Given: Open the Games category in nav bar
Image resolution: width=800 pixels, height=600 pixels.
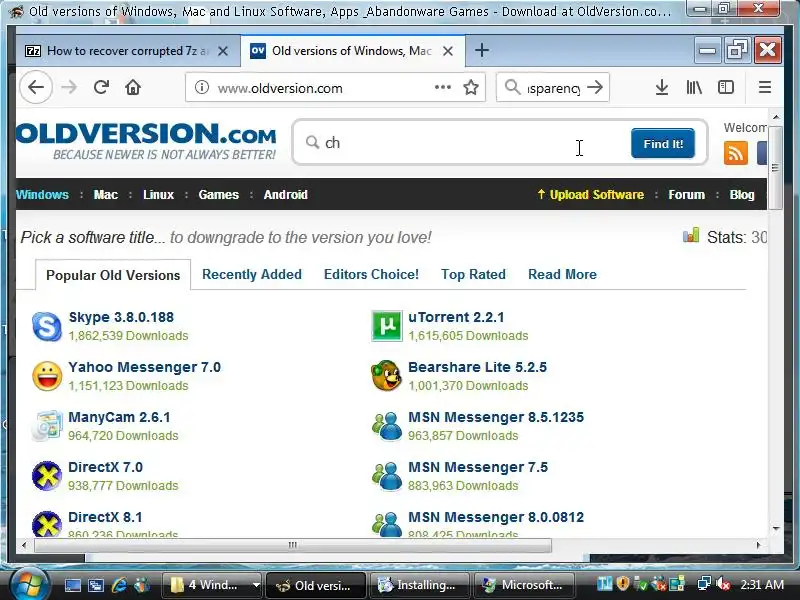Looking at the screenshot, I should pos(218,194).
